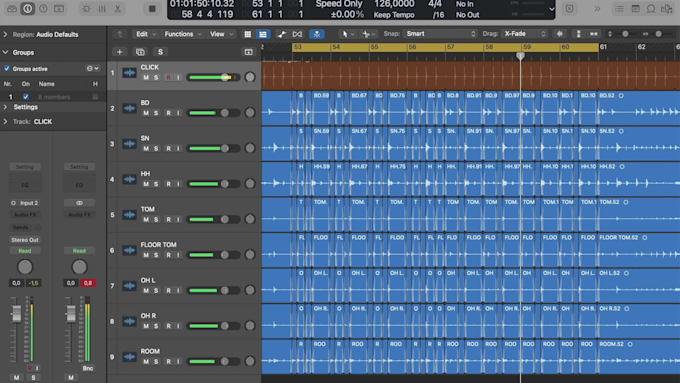Open the Loop Browser icon
680x383 pixels.
[651, 9]
